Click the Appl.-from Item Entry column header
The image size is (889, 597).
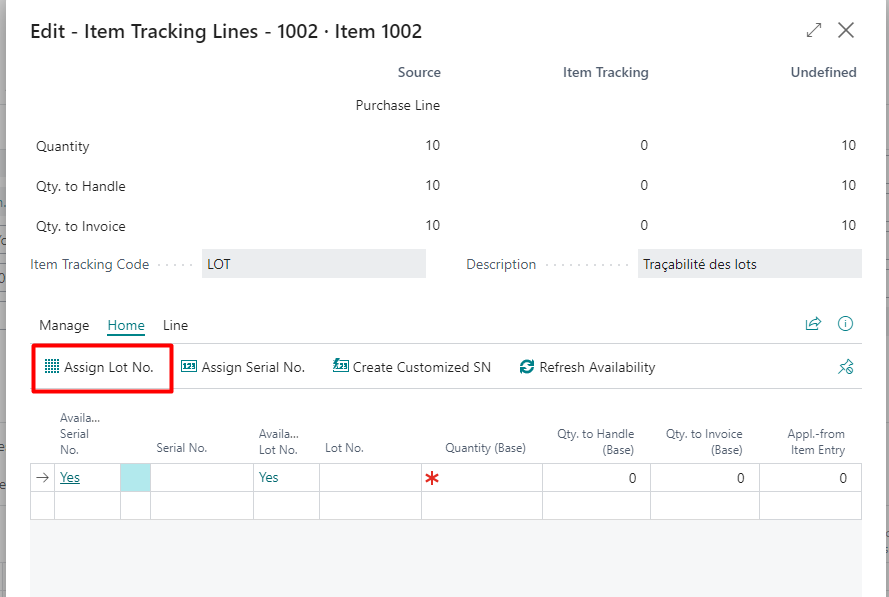click(815, 441)
